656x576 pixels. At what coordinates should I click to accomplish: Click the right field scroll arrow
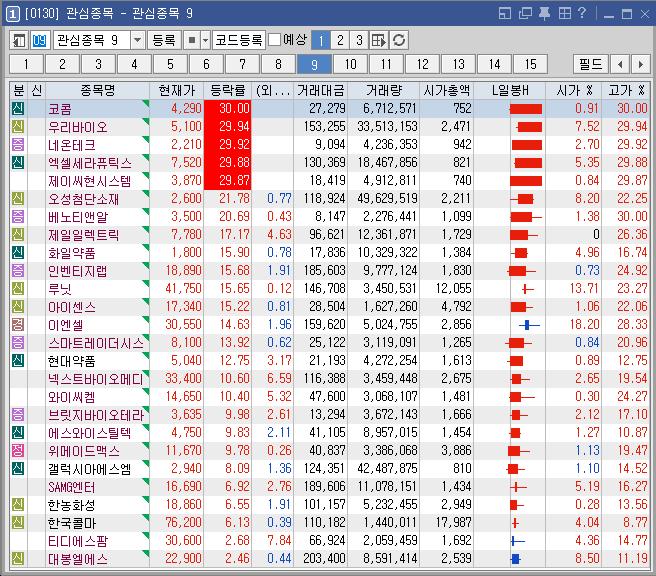(641, 64)
